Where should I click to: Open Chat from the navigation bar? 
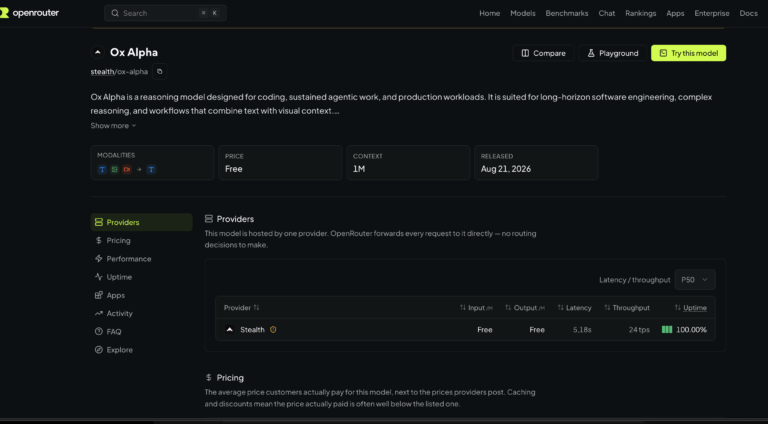[606, 13]
